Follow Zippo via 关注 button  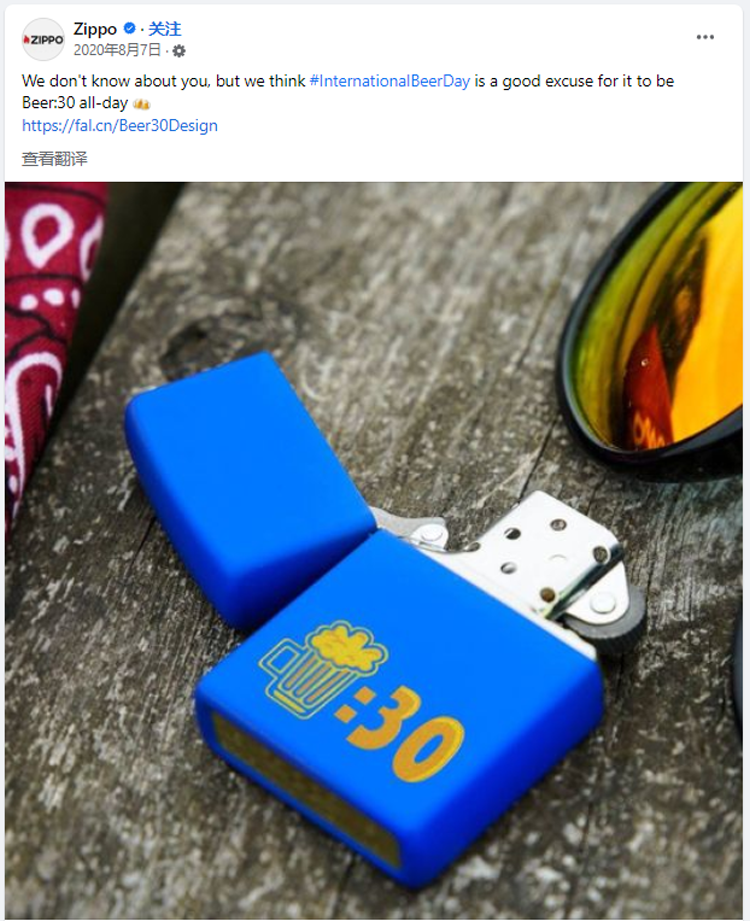[x=164, y=29]
